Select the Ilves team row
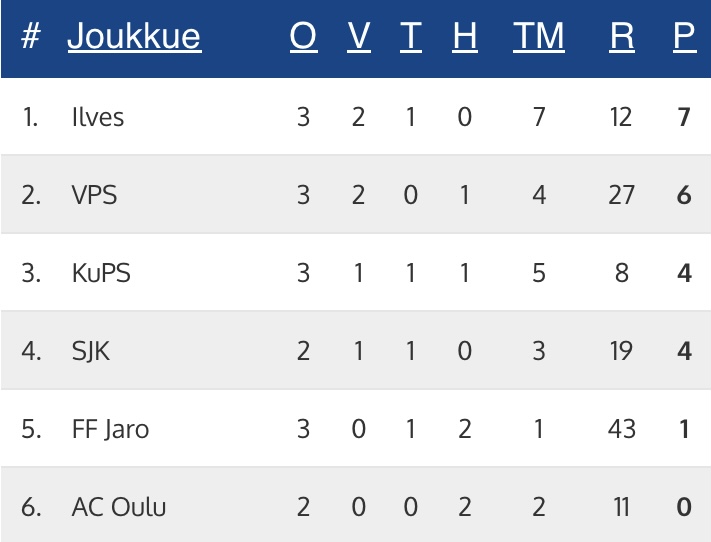This screenshot has width=711, height=542. click(x=98, y=117)
